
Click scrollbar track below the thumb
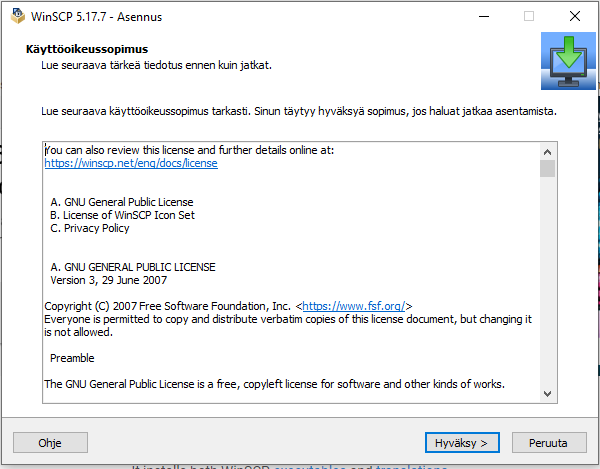click(x=547, y=290)
